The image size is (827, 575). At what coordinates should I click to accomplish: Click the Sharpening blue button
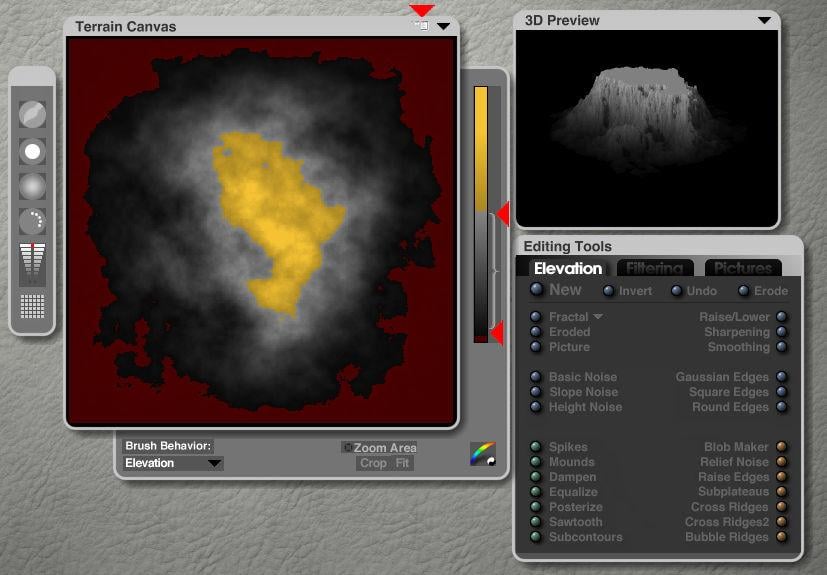pos(782,332)
